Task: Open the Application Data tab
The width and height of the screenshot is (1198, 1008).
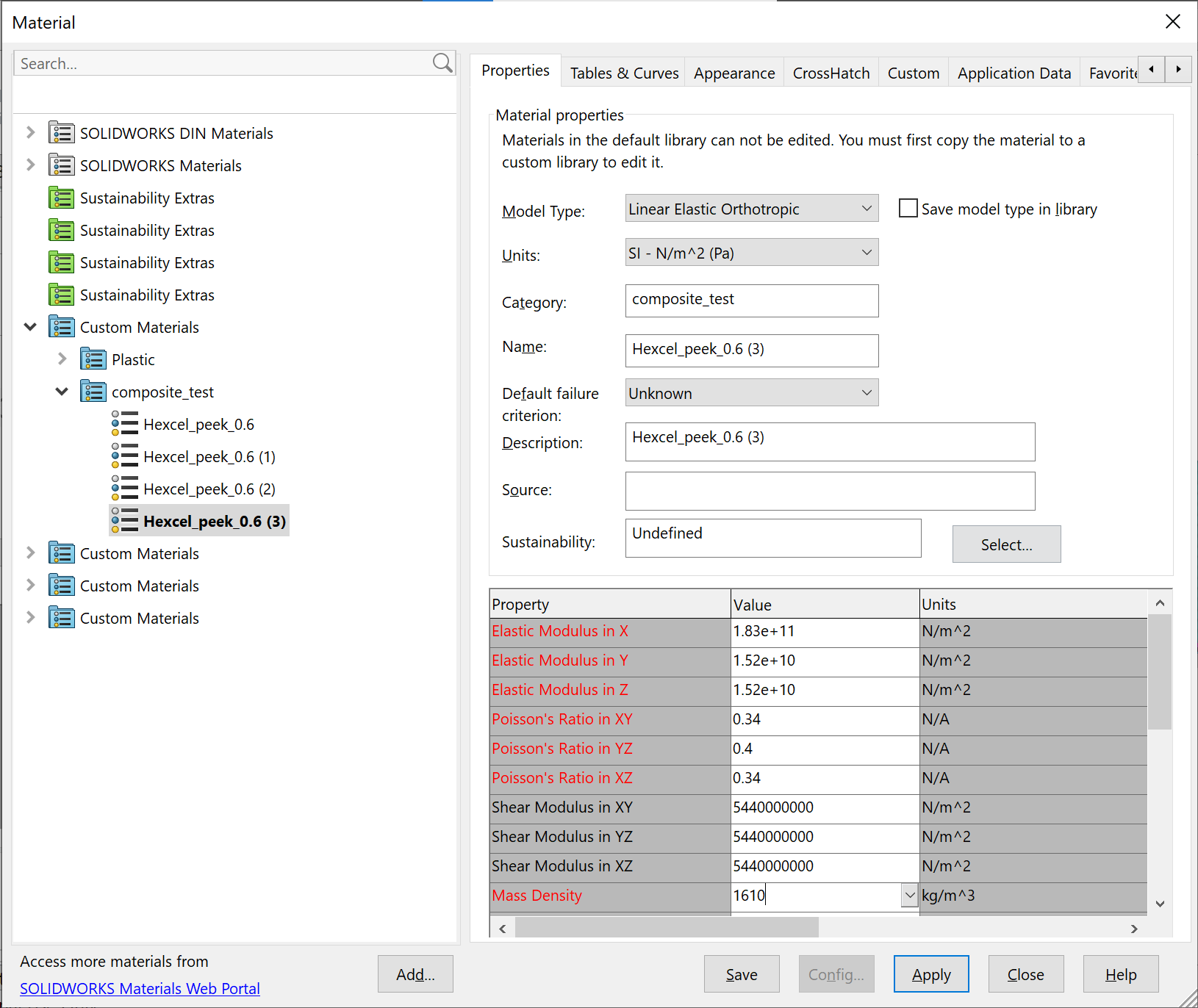Action: 1014,73
